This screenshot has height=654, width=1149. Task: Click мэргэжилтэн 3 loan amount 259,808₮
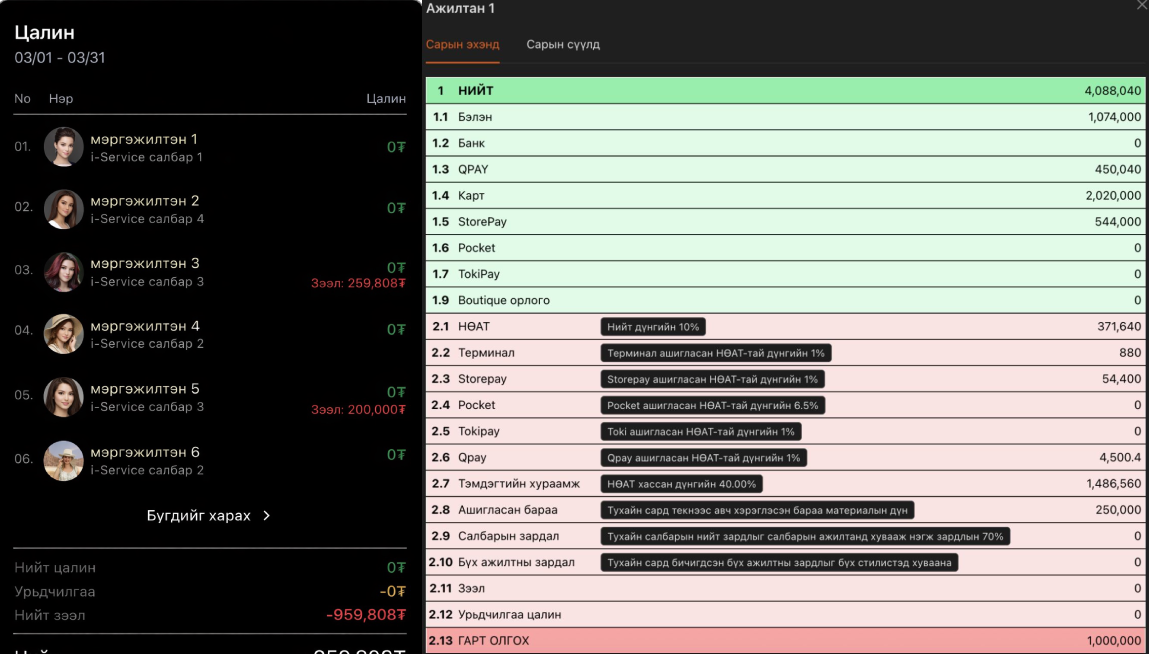[x=358, y=283]
